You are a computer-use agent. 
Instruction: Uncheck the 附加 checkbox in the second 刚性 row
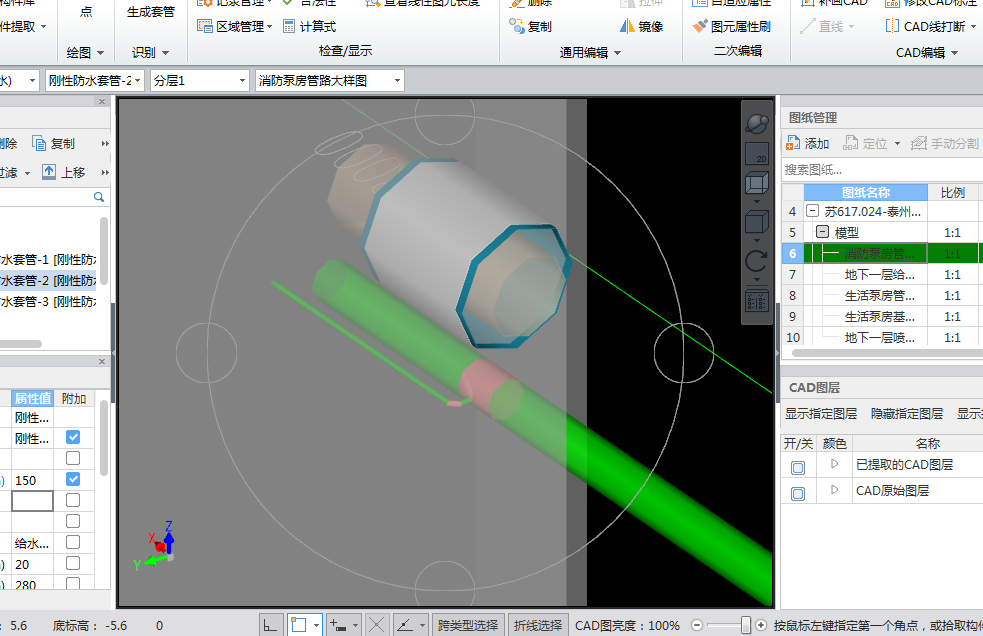(x=73, y=437)
